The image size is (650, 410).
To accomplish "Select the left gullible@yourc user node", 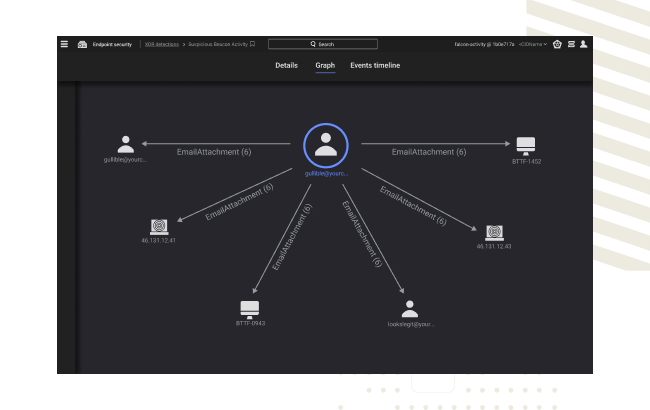I will pyautogui.click(x=126, y=145).
